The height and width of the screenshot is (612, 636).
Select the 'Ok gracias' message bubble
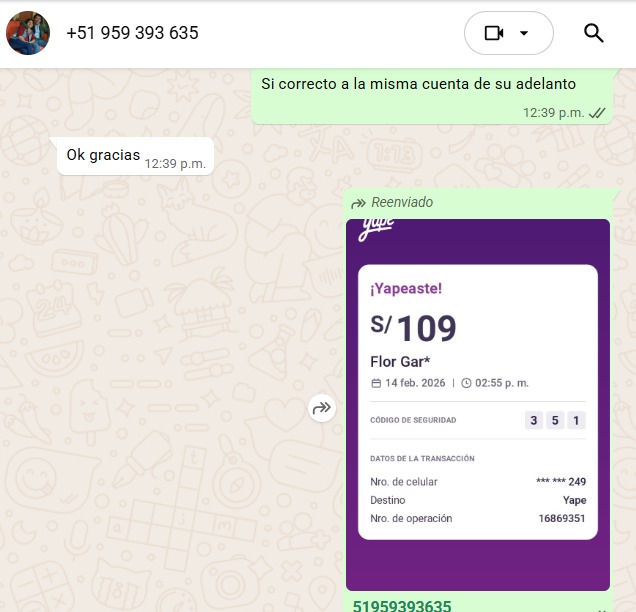pyautogui.click(x=135, y=156)
